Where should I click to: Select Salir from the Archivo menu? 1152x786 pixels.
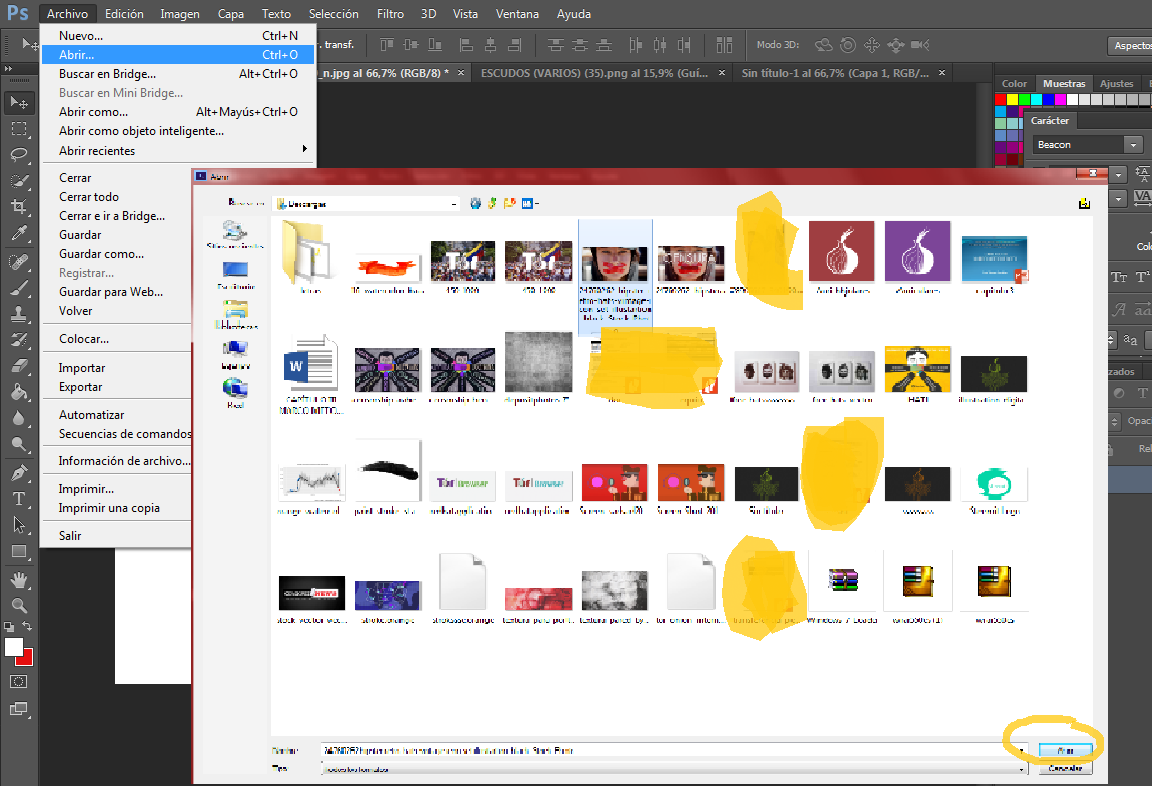click(118, 536)
